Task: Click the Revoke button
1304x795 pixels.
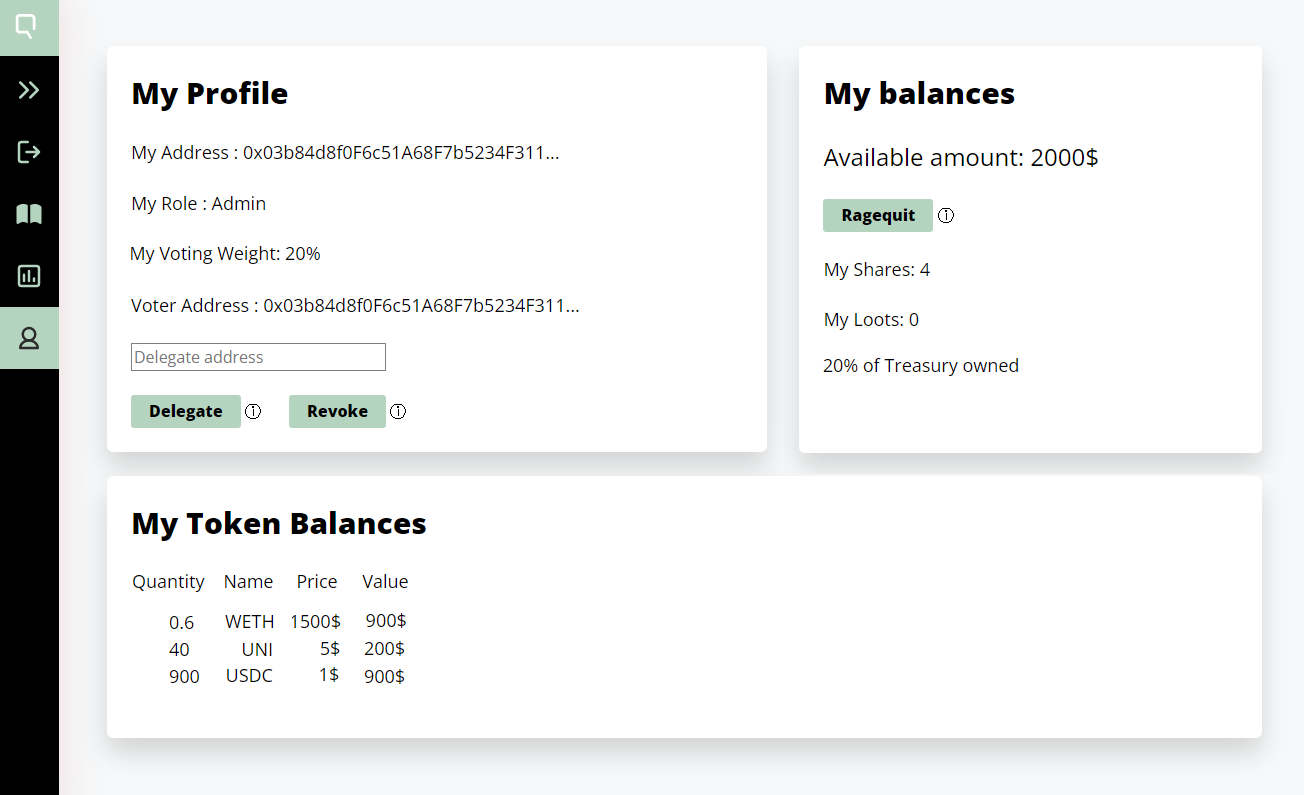Action: point(337,411)
